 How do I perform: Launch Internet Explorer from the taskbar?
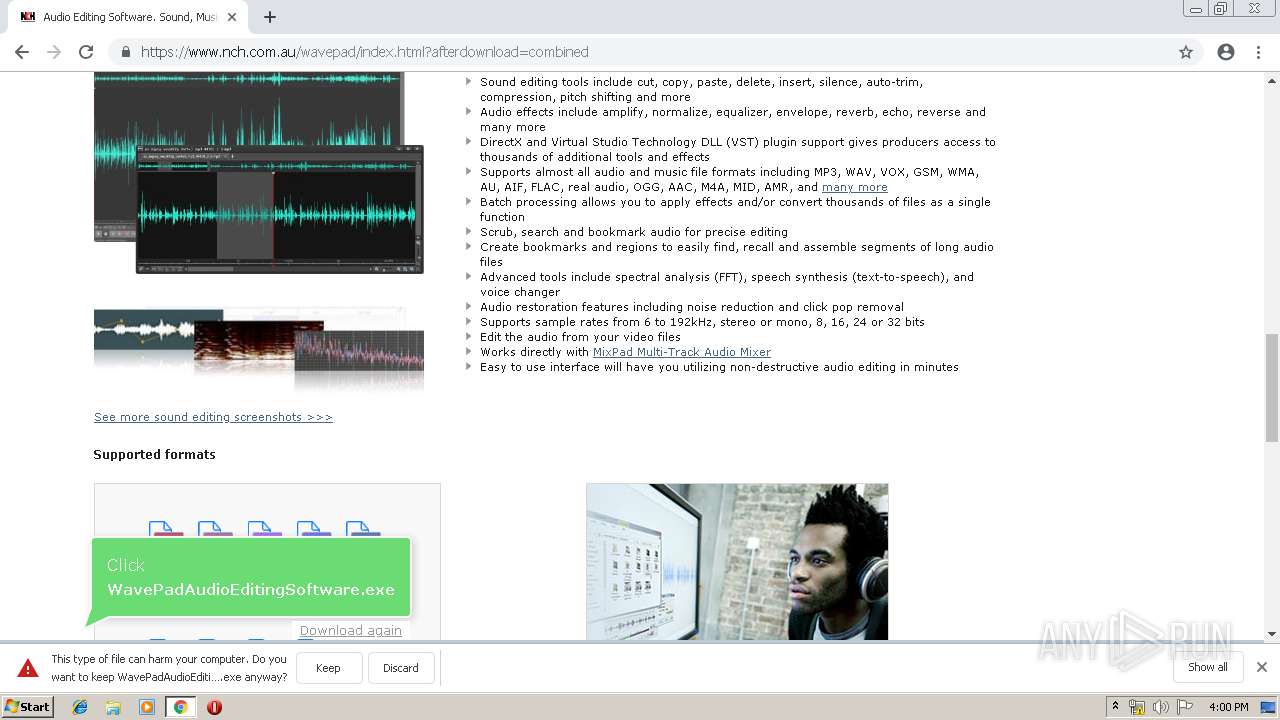point(80,707)
